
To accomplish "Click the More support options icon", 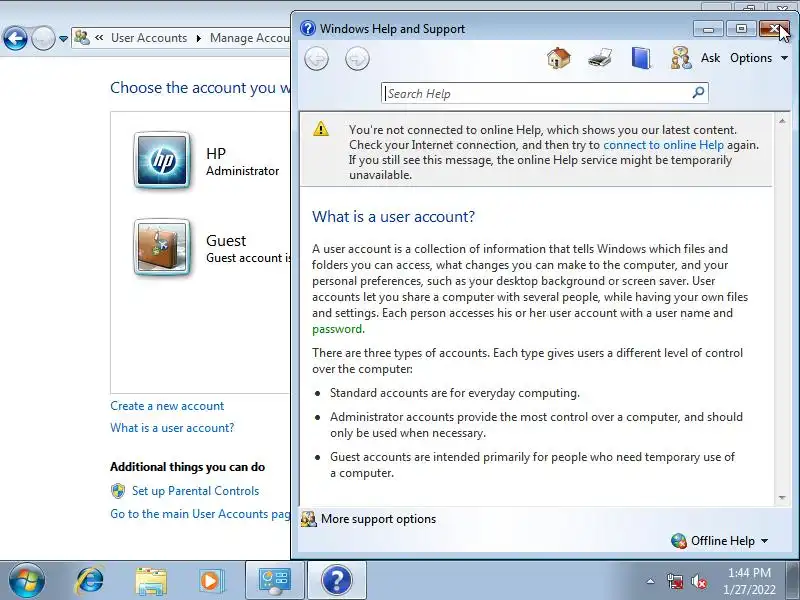I will (x=308, y=519).
